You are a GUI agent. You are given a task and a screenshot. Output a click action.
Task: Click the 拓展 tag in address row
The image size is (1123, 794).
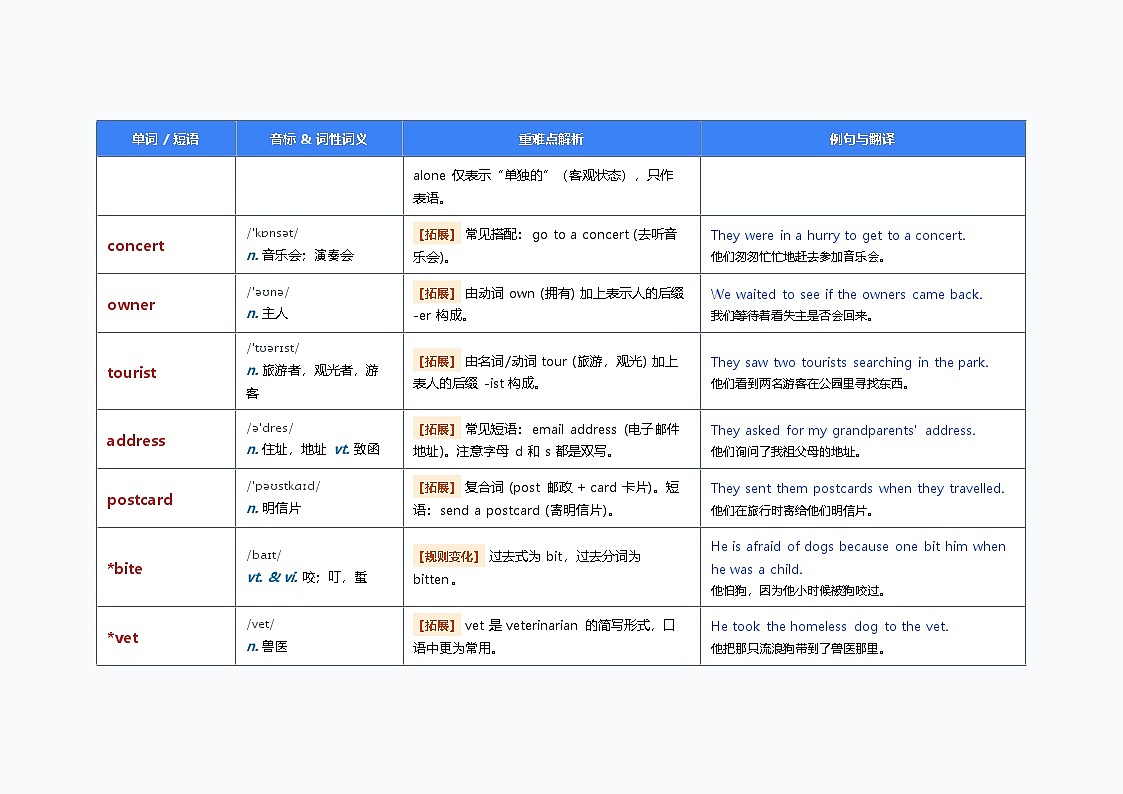click(x=436, y=430)
